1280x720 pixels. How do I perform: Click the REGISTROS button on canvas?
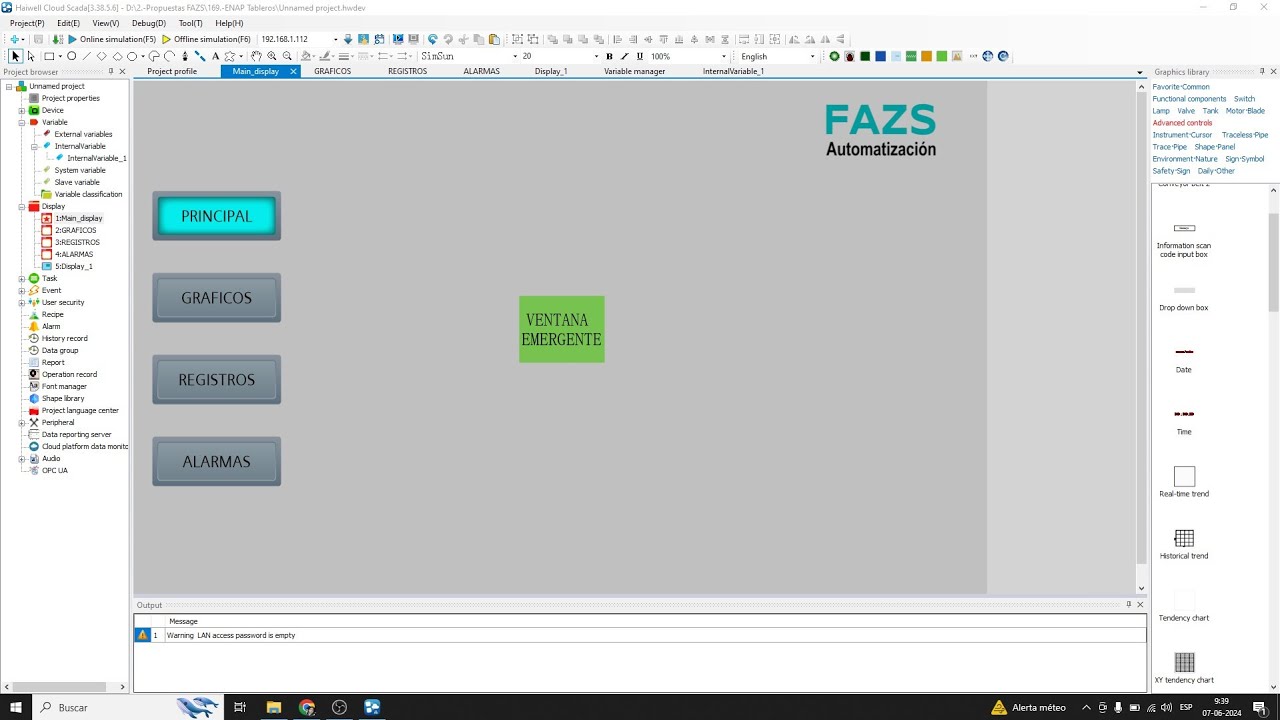(x=216, y=380)
